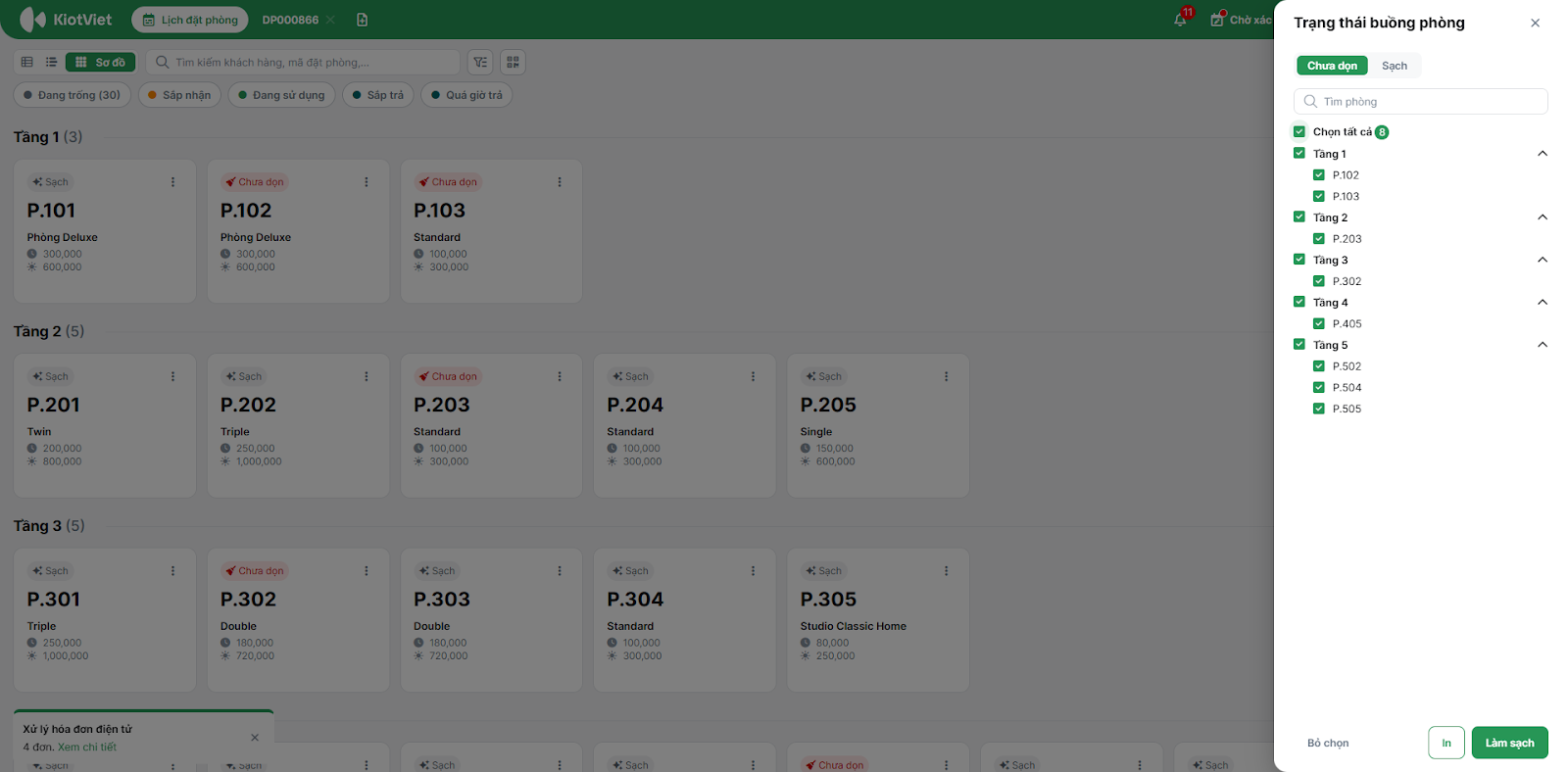Open the Lịch đặt phòng tab
This screenshot has height=772, width=1568.
pos(190,20)
